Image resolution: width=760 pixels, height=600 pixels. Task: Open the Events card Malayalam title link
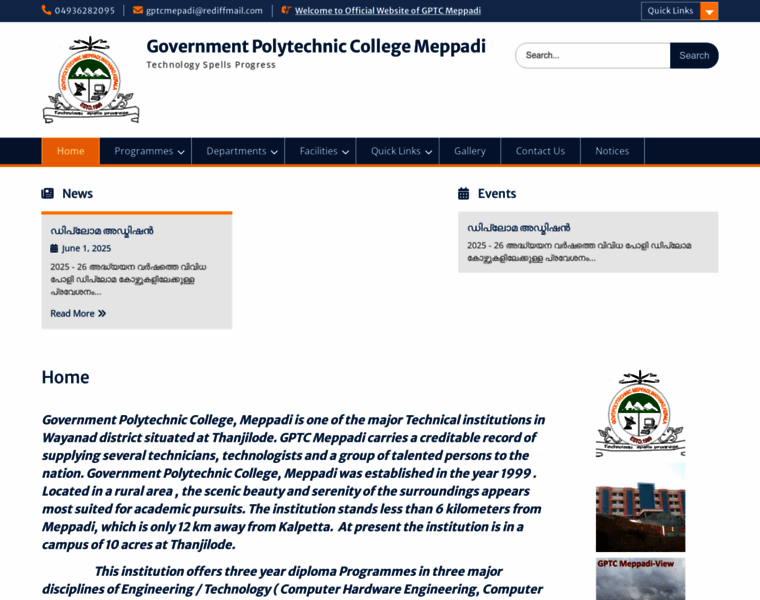point(519,228)
